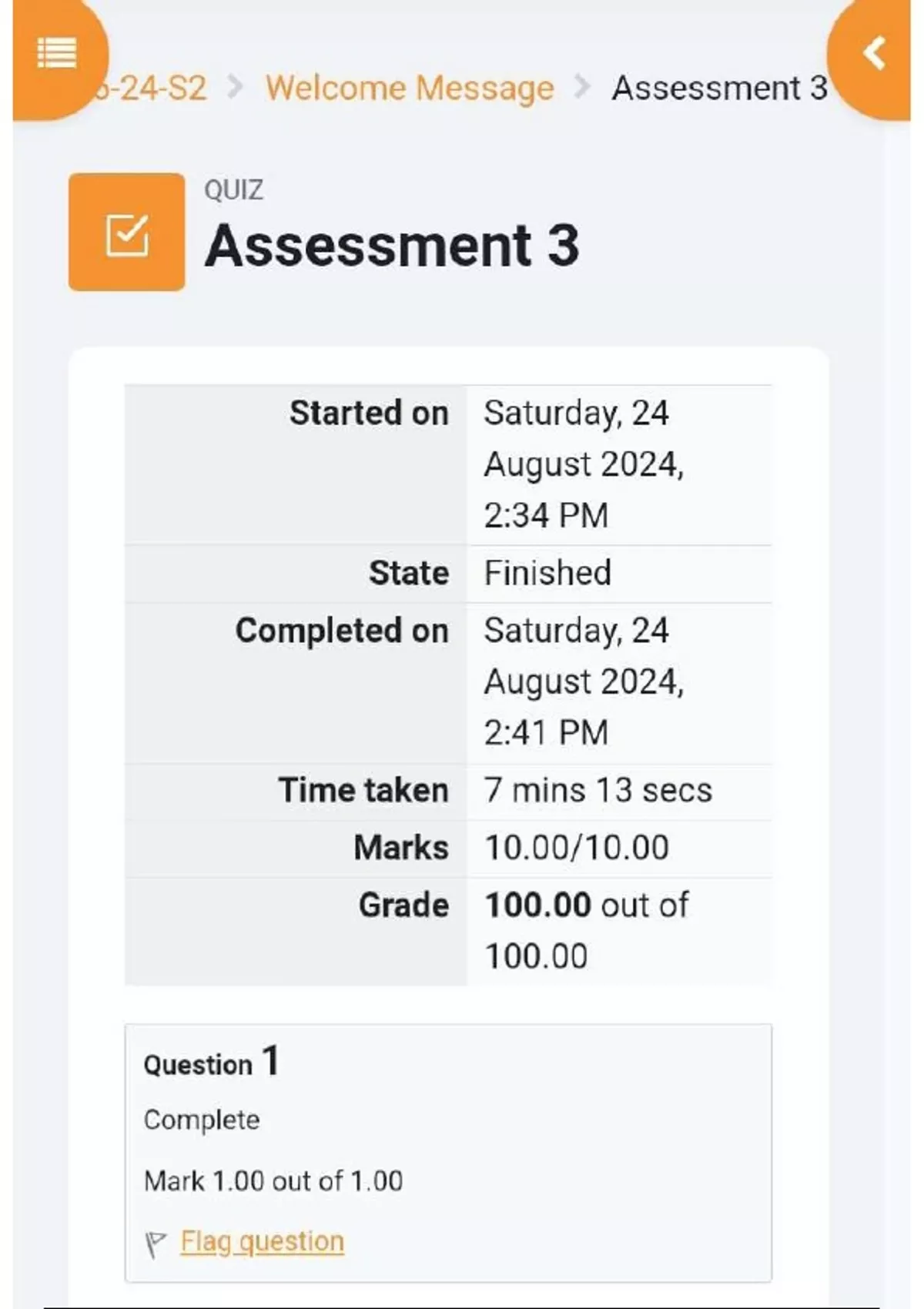Image resolution: width=924 pixels, height=1309 pixels.
Task: Select the Assessment 3 breadcrumb item
Action: [719, 88]
